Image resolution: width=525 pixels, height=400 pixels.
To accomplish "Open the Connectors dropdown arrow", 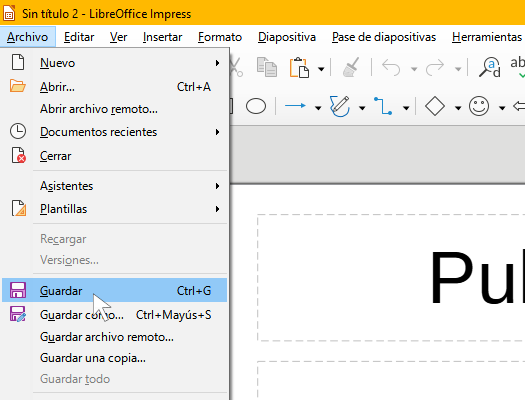I will [x=406, y=108].
